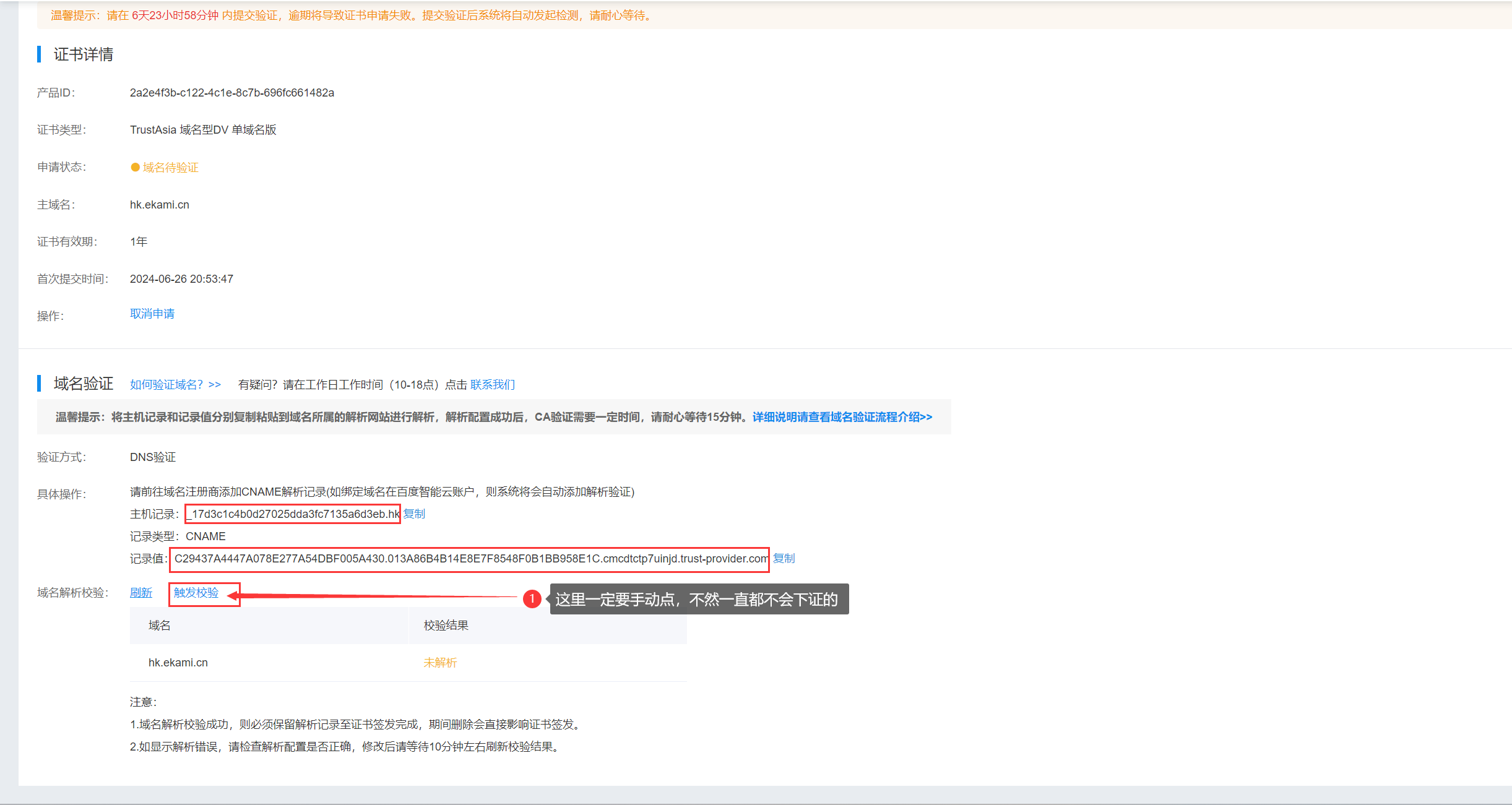The height and width of the screenshot is (805, 1512).
Task: Click the orange 域名待验证 status dot
Action: tap(135, 168)
